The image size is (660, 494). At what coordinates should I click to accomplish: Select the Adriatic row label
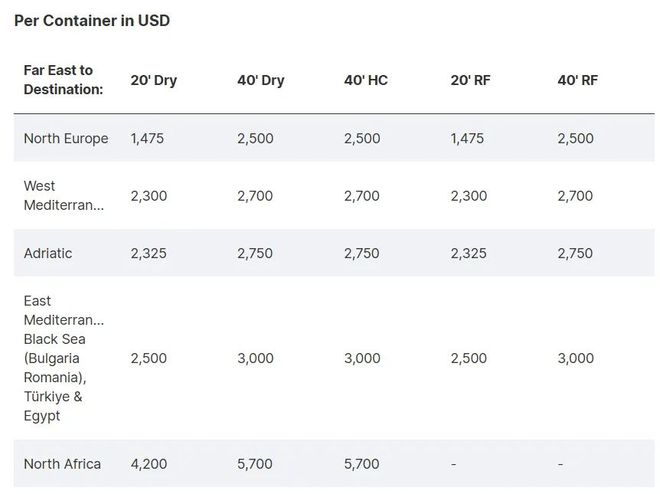[x=48, y=253]
